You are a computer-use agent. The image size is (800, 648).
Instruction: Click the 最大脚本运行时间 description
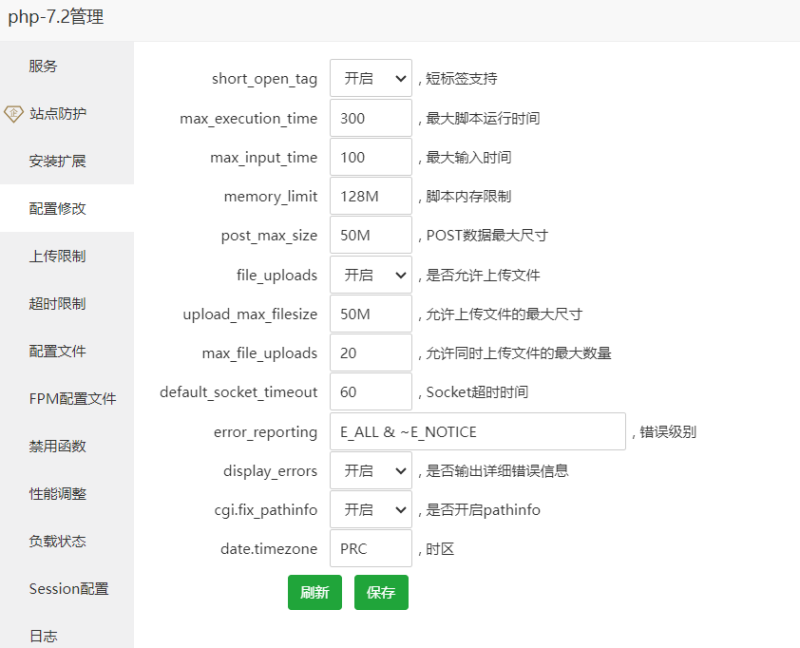[483, 118]
